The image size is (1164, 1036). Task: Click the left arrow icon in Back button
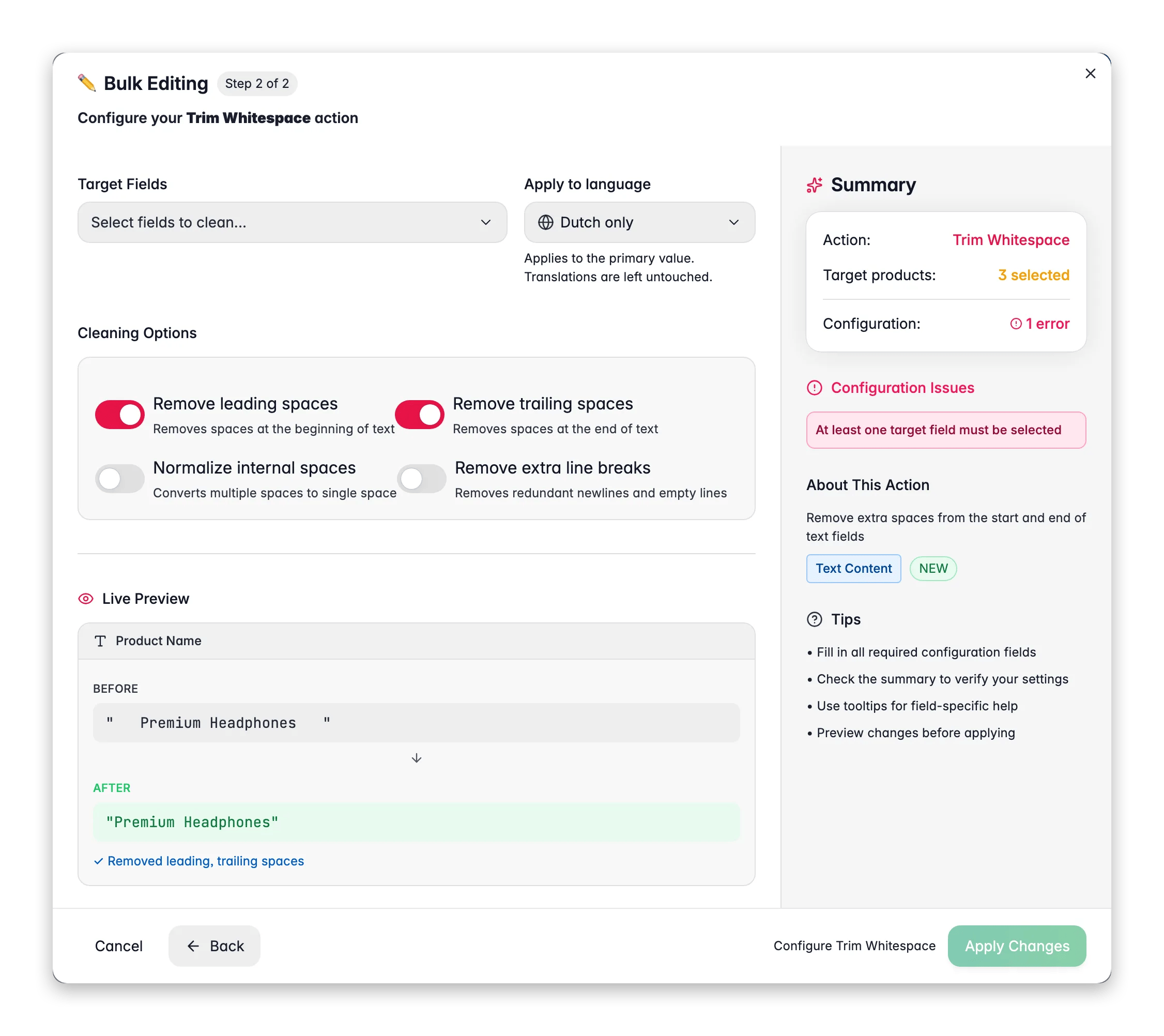193,946
